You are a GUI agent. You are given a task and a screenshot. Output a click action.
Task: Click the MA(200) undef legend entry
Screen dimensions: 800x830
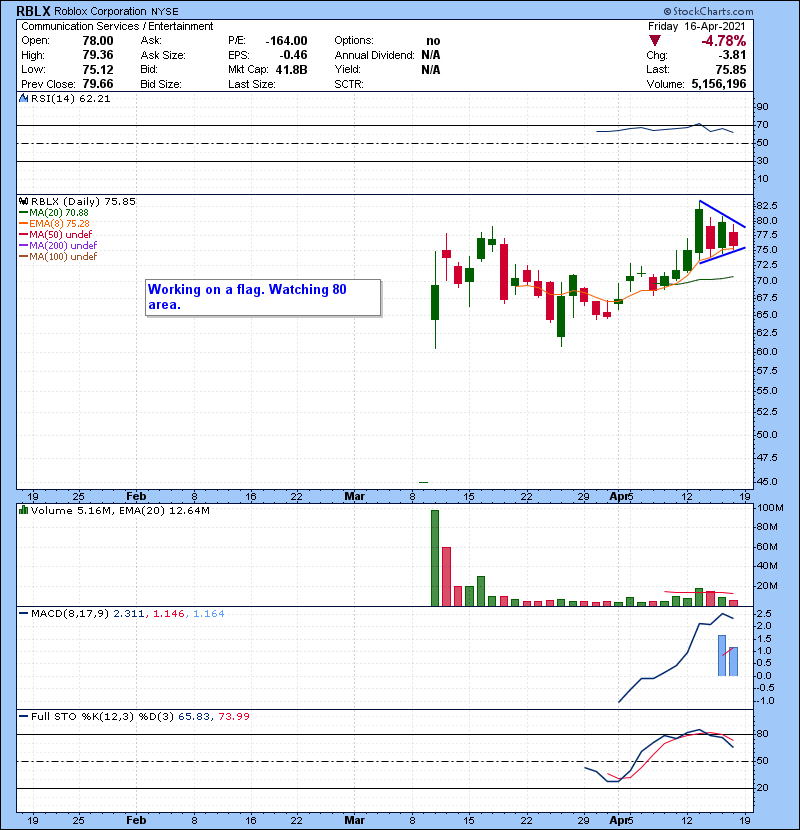click(58, 246)
